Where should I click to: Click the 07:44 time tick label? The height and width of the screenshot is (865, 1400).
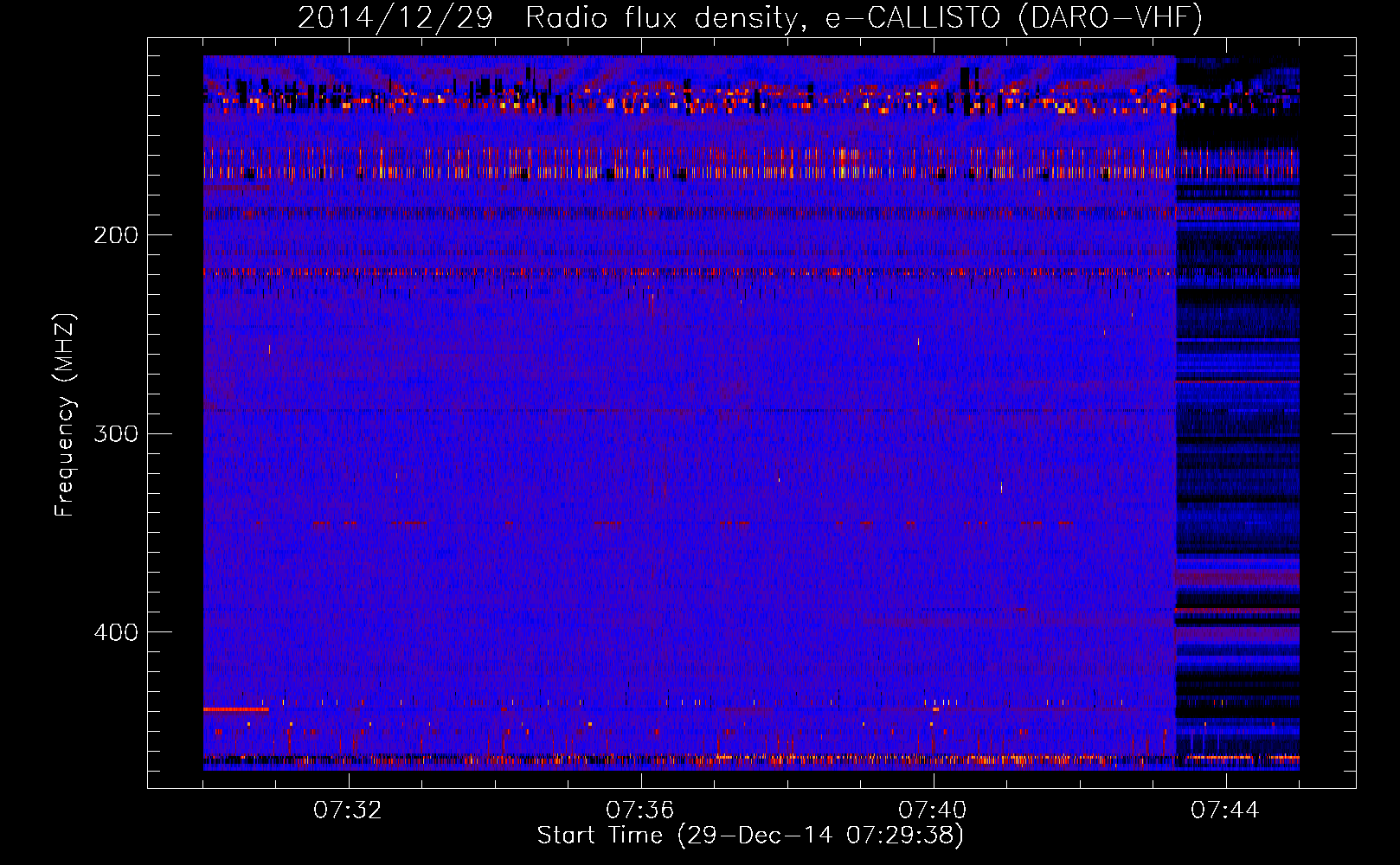pyautogui.click(x=1225, y=811)
